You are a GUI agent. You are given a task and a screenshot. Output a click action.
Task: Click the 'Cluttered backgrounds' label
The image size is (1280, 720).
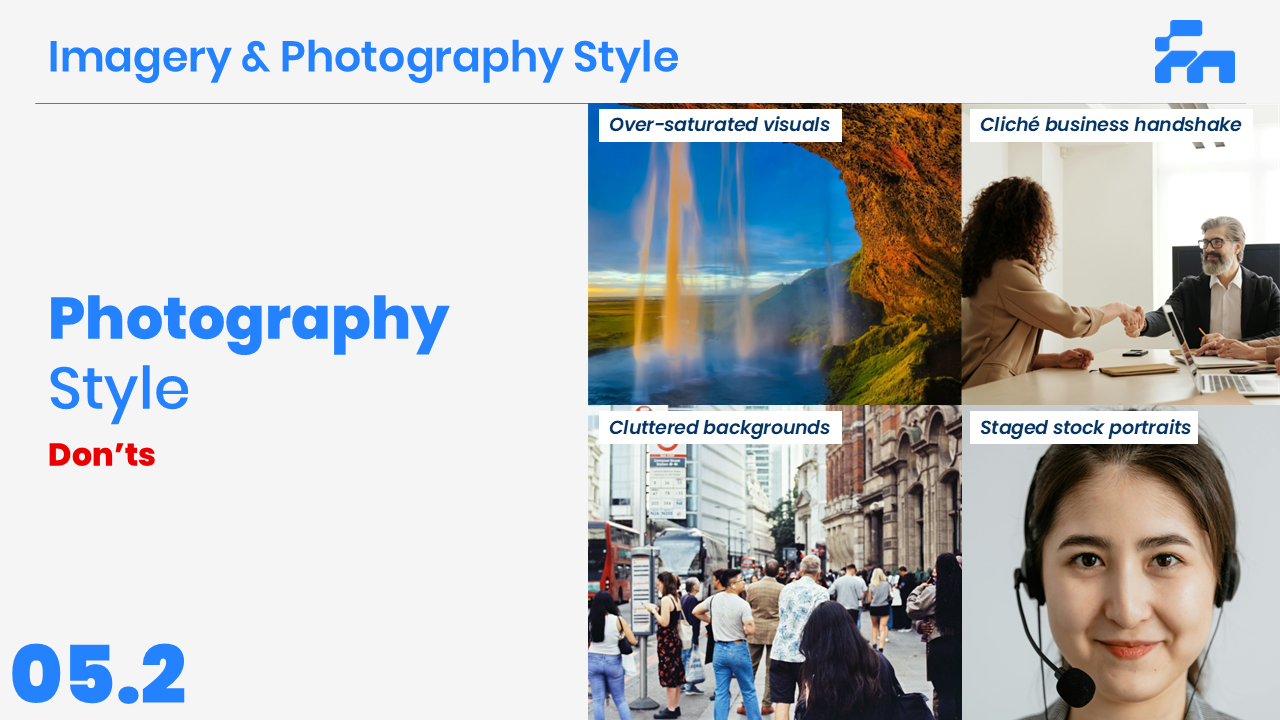(x=719, y=428)
